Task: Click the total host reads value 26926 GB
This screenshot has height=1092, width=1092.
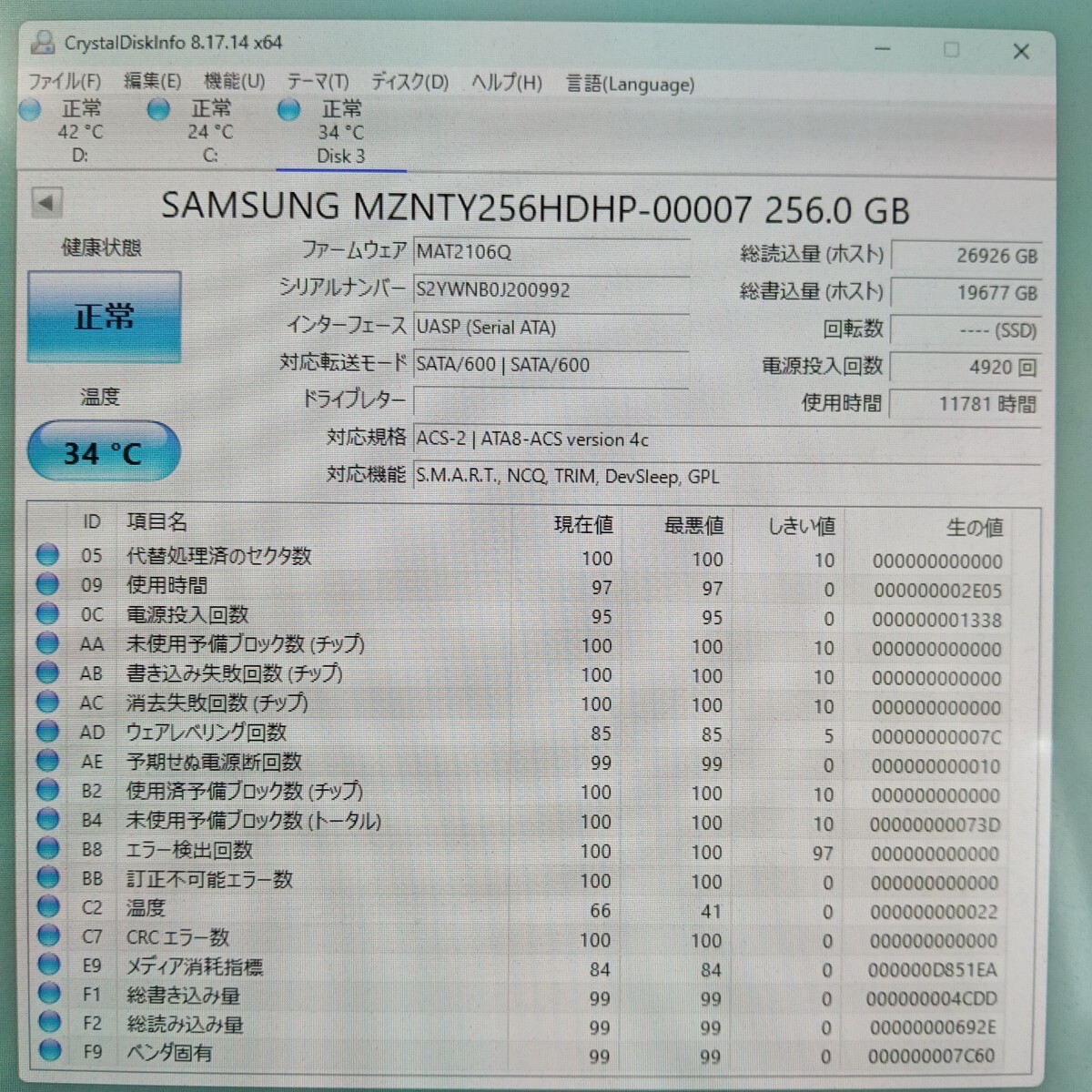Action: coord(966,256)
